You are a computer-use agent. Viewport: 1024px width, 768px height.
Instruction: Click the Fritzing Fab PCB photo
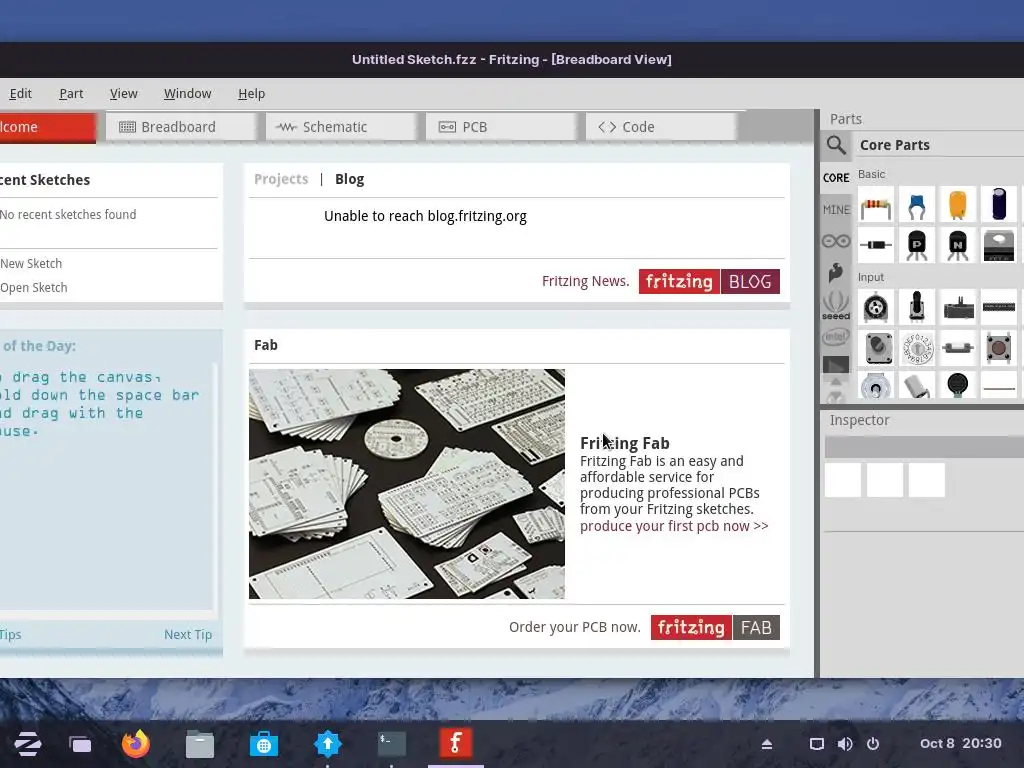pos(407,484)
